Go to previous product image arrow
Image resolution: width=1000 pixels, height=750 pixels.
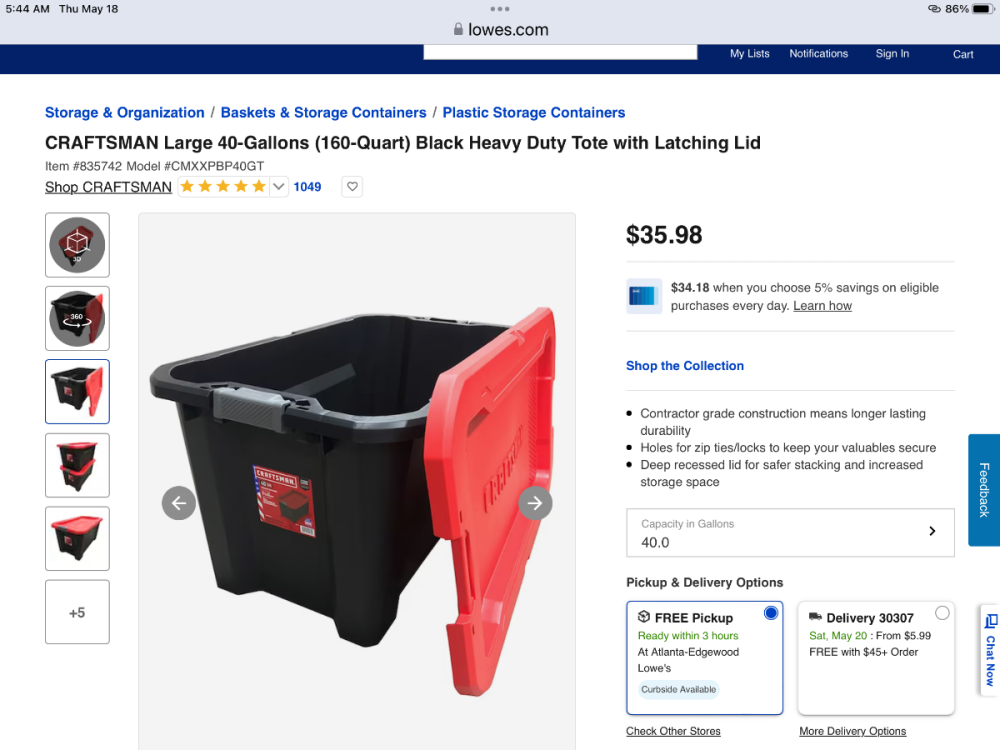179,503
